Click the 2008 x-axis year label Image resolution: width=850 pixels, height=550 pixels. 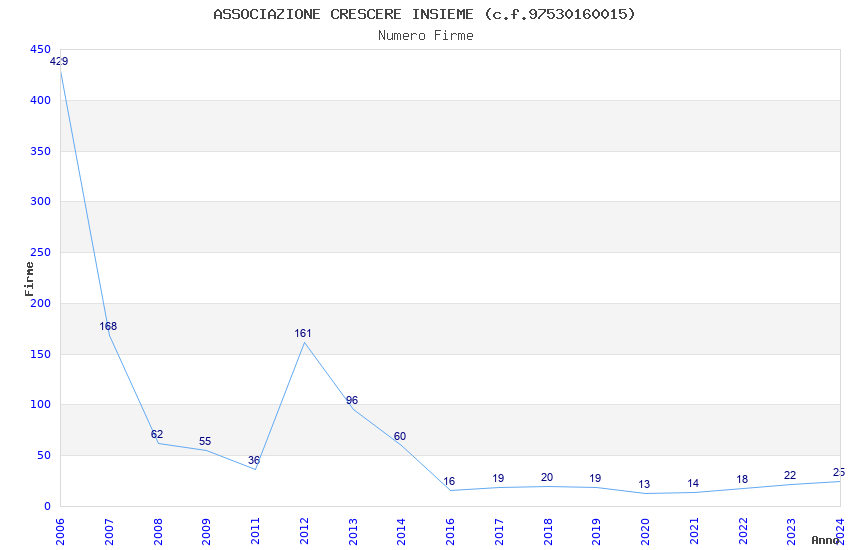[158, 531]
